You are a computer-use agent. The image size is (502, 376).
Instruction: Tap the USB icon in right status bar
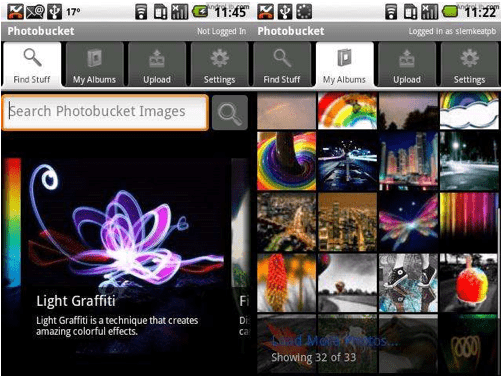pyautogui.click(x=285, y=11)
